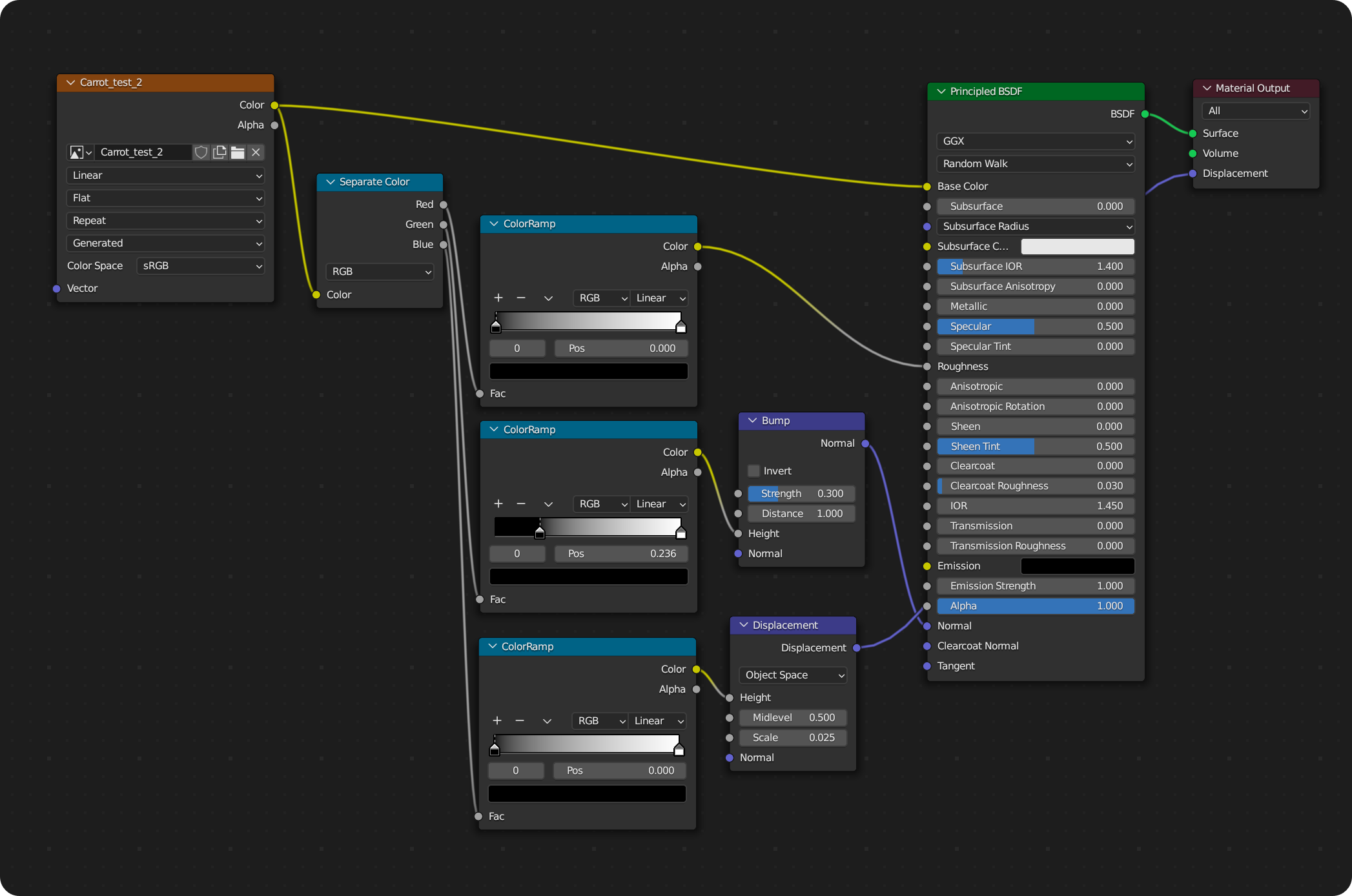Viewport: 1352px width, 896px height.
Task: Click the open image folder icon
Action: [238, 152]
